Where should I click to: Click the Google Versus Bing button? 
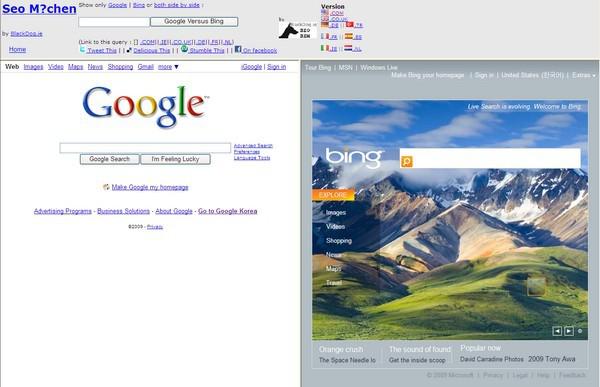(x=194, y=21)
